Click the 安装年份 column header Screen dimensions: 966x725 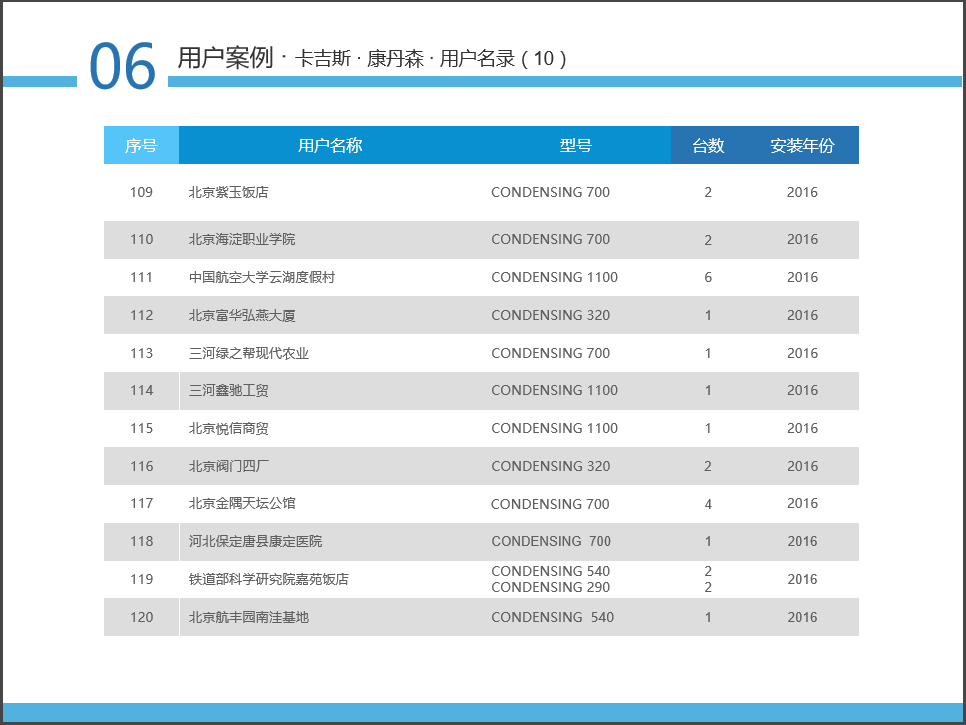pyautogui.click(x=802, y=145)
